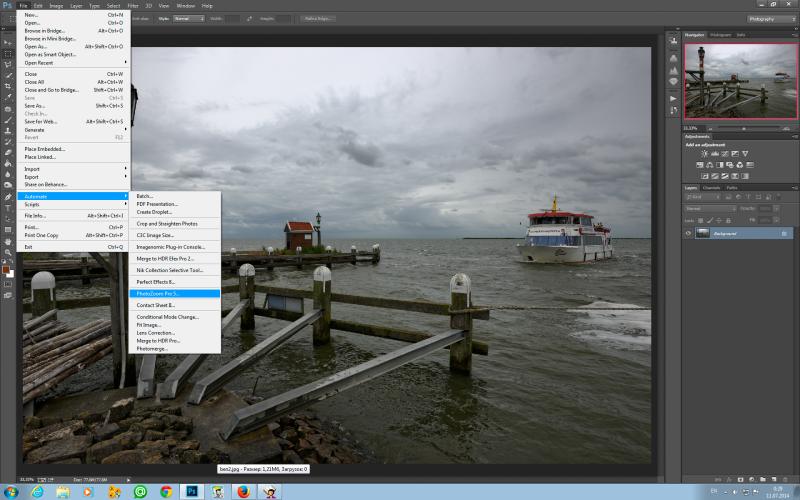Switch to the Paths tab
This screenshot has height=500, width=800.
pos(732,188)
